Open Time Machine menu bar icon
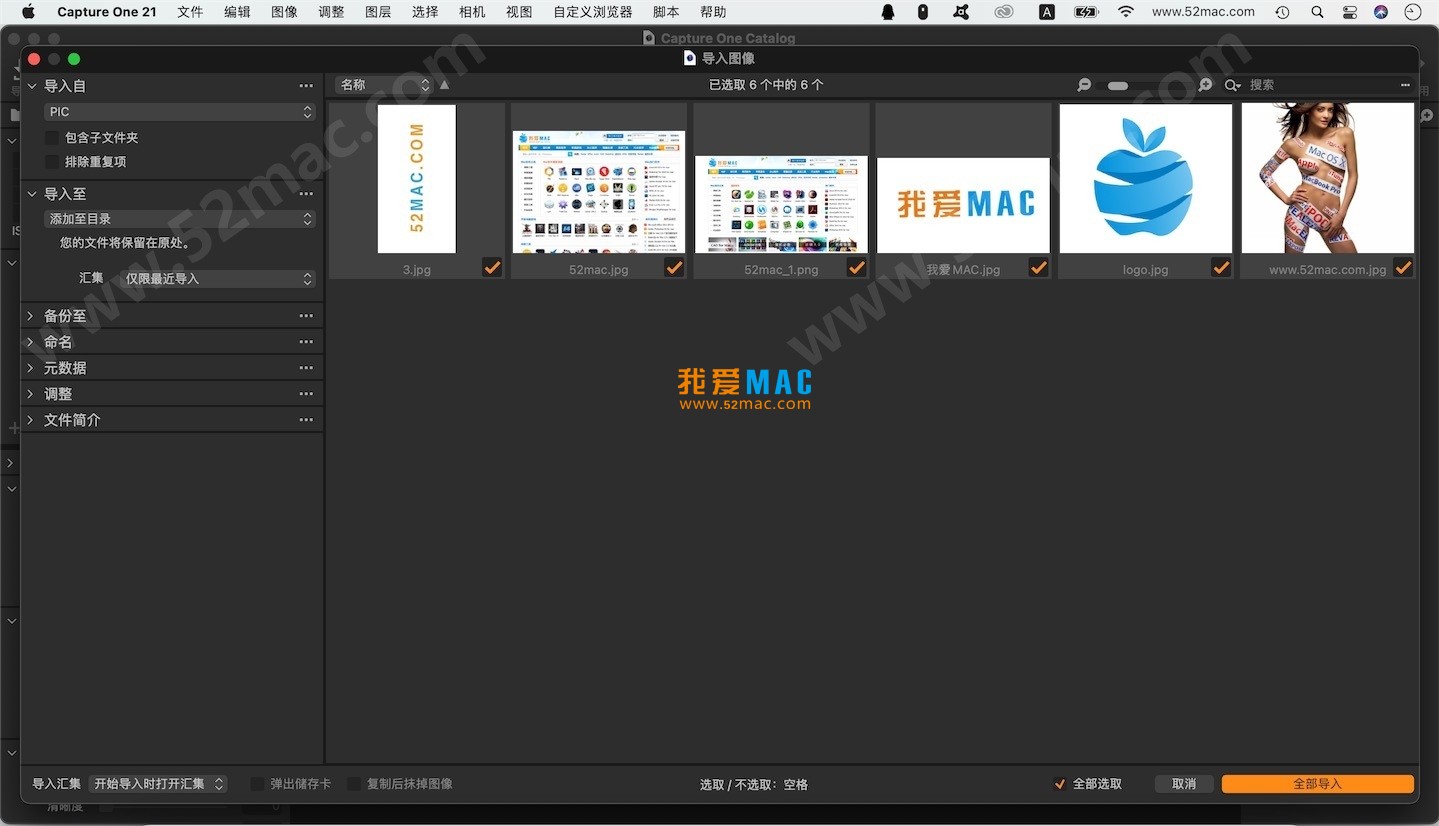The height and width of the screenshot is (826, 1439). click(1282, 12)
